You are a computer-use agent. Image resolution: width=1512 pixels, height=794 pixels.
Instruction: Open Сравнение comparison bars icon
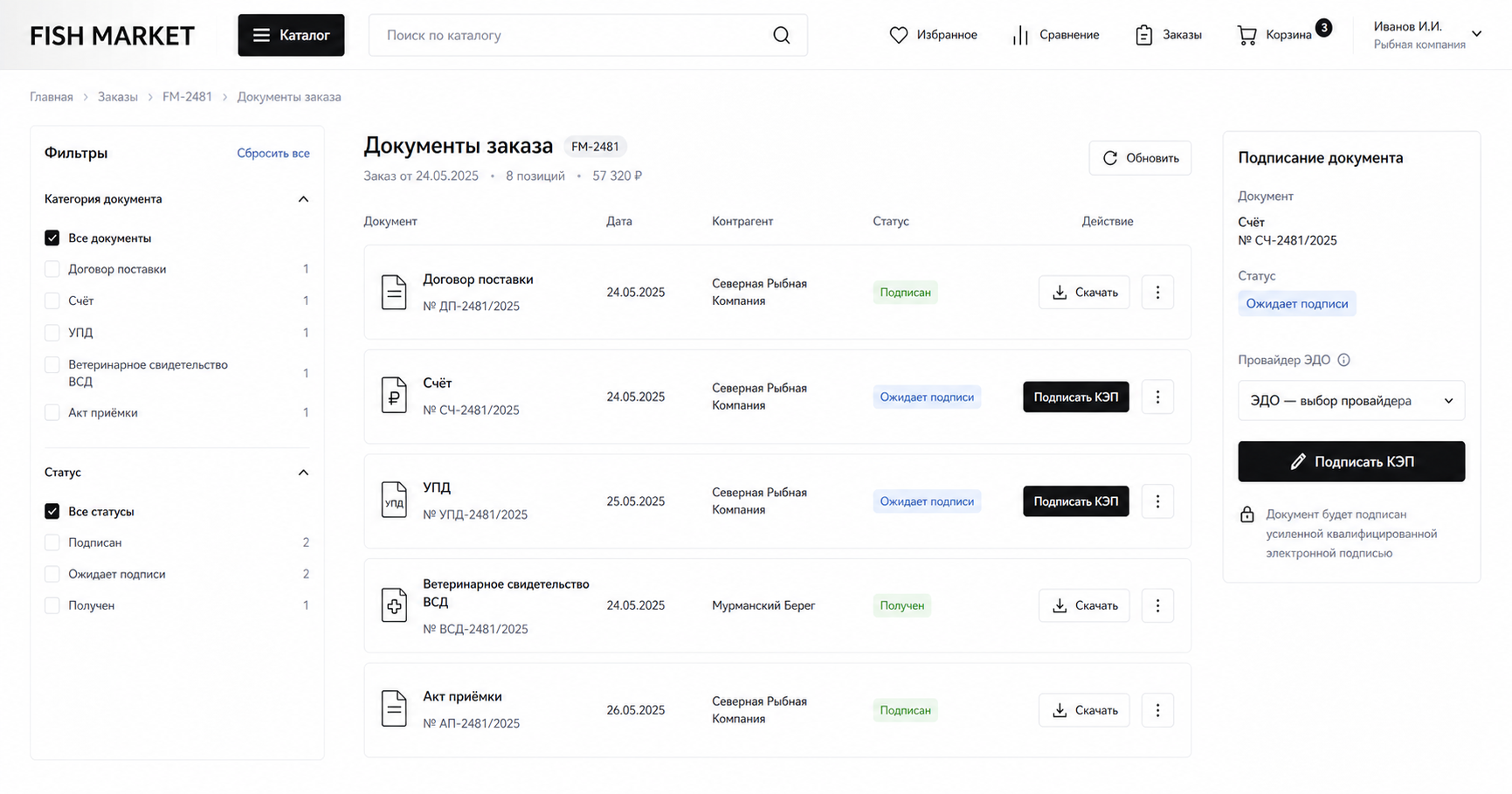[x=1020, y=35]
